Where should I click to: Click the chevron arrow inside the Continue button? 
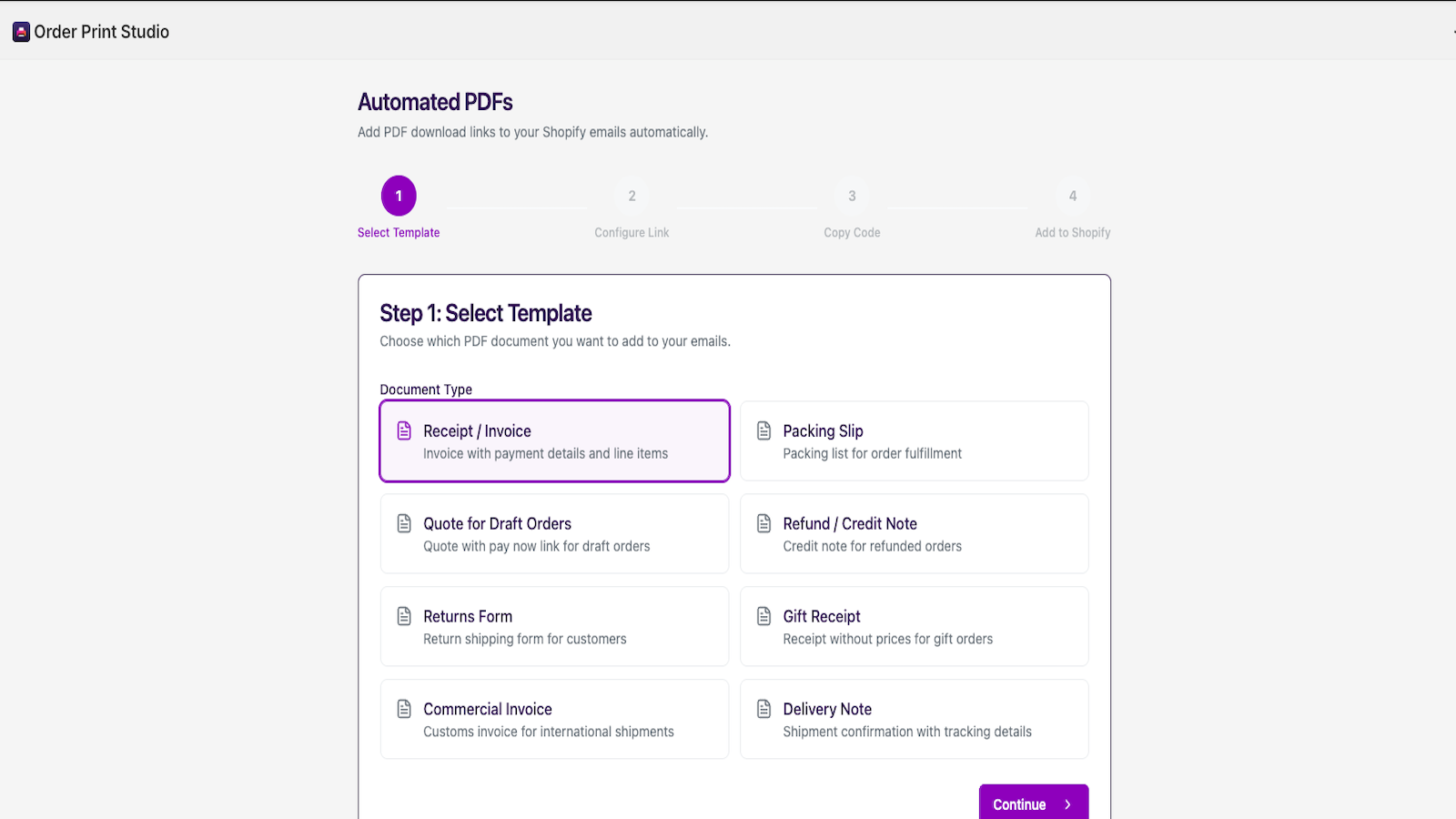click(x=1067, y=804)
